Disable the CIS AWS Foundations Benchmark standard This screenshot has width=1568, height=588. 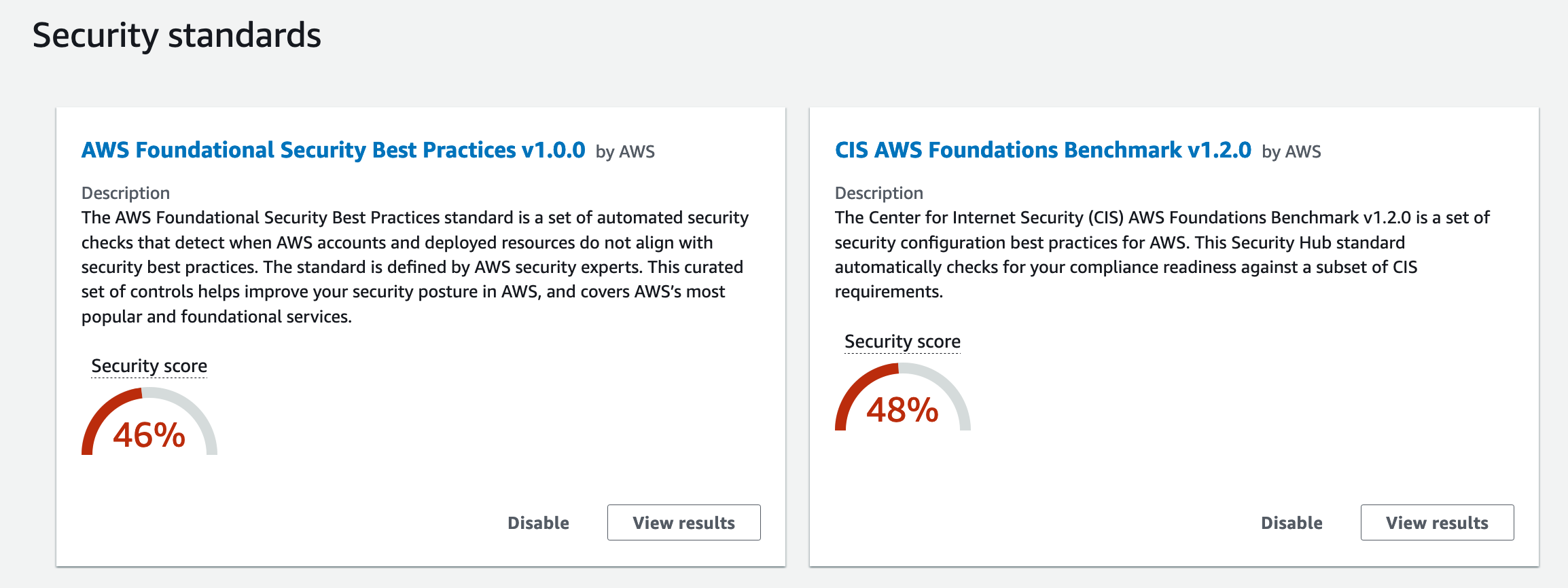pos(1291,523)
